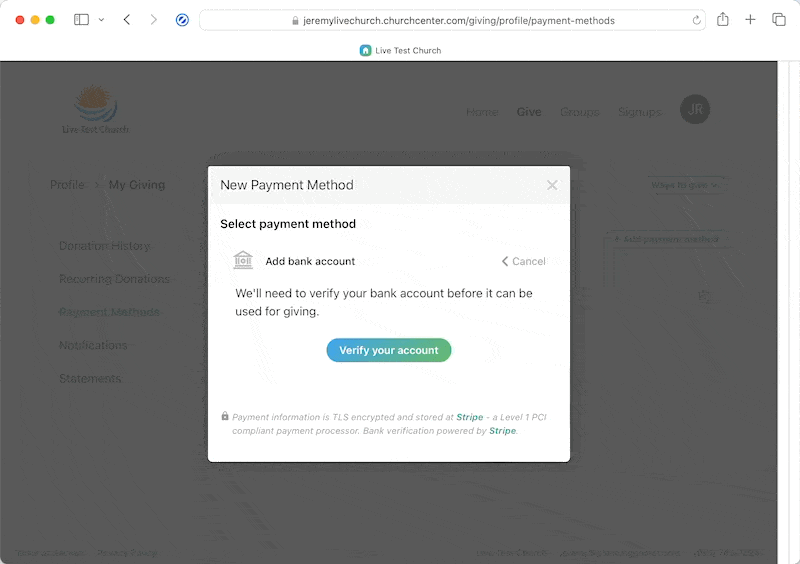This screenshot has height=564, width=800.
Task: Click the JR profile avatar
Action: point(695,110)
